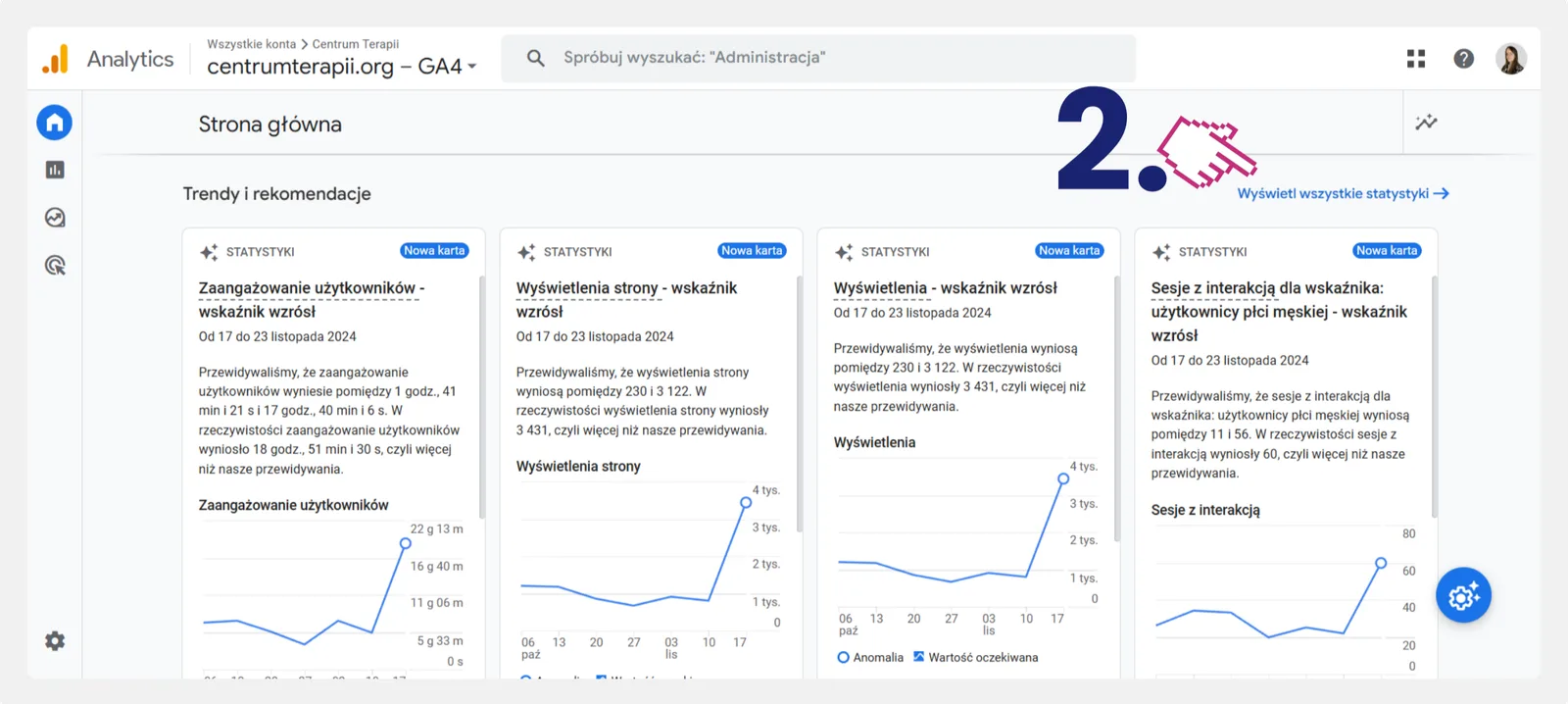This screenshot has width=1568, height=704.
Task: Click the search field "Spróbuj wyszukać"
Action: pos(818,58)
